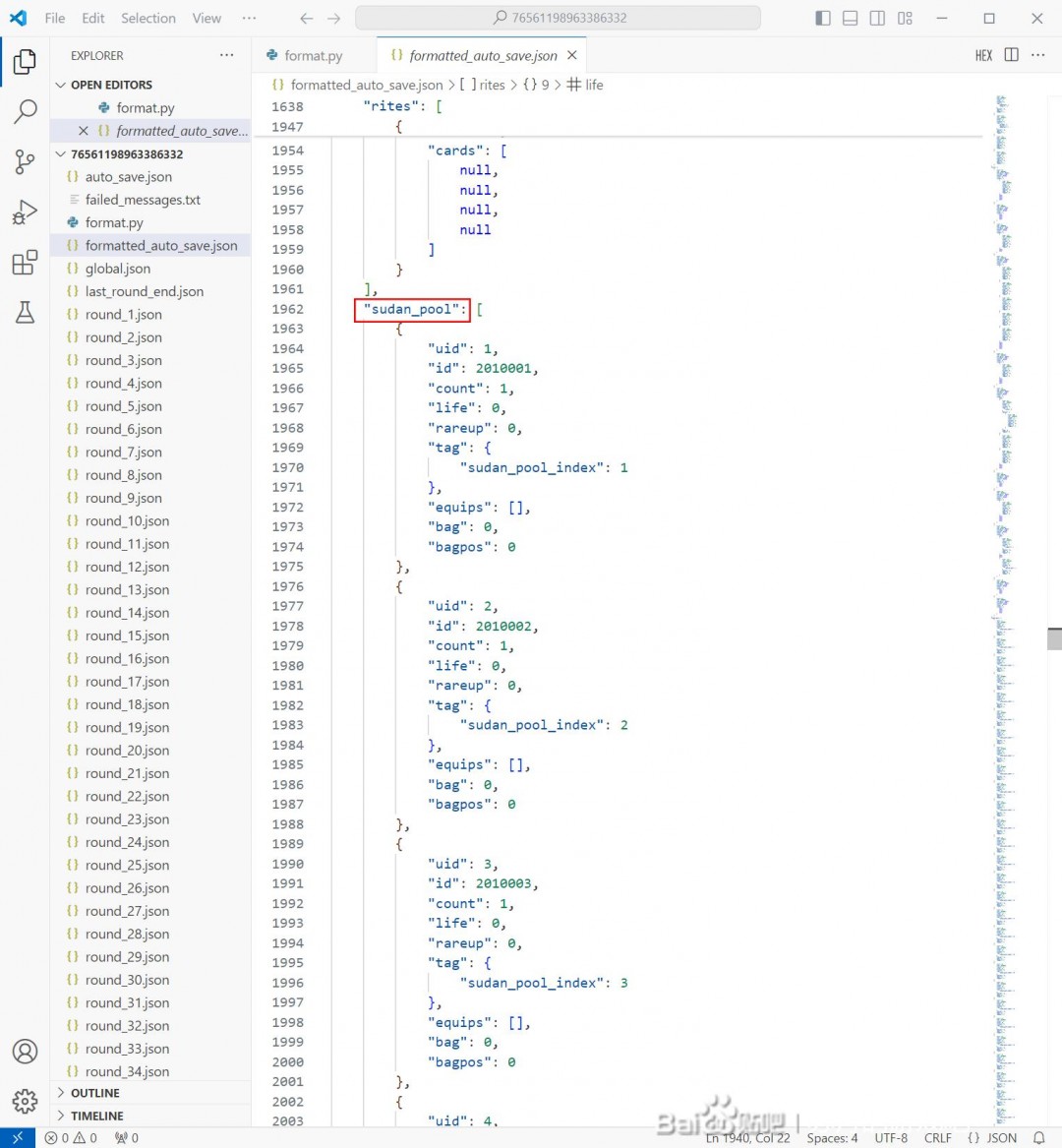This screenshot has width=1062, height=1148.
Task: Split the editor to the right
Action: (1012, 55)
